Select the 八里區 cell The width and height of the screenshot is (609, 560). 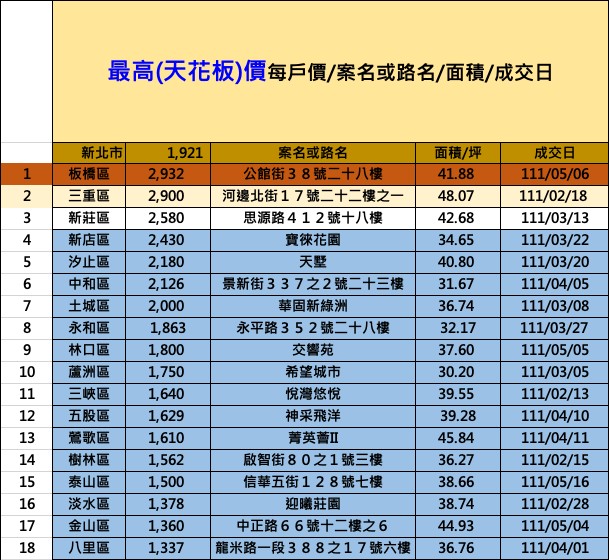[x=89, y=548]
